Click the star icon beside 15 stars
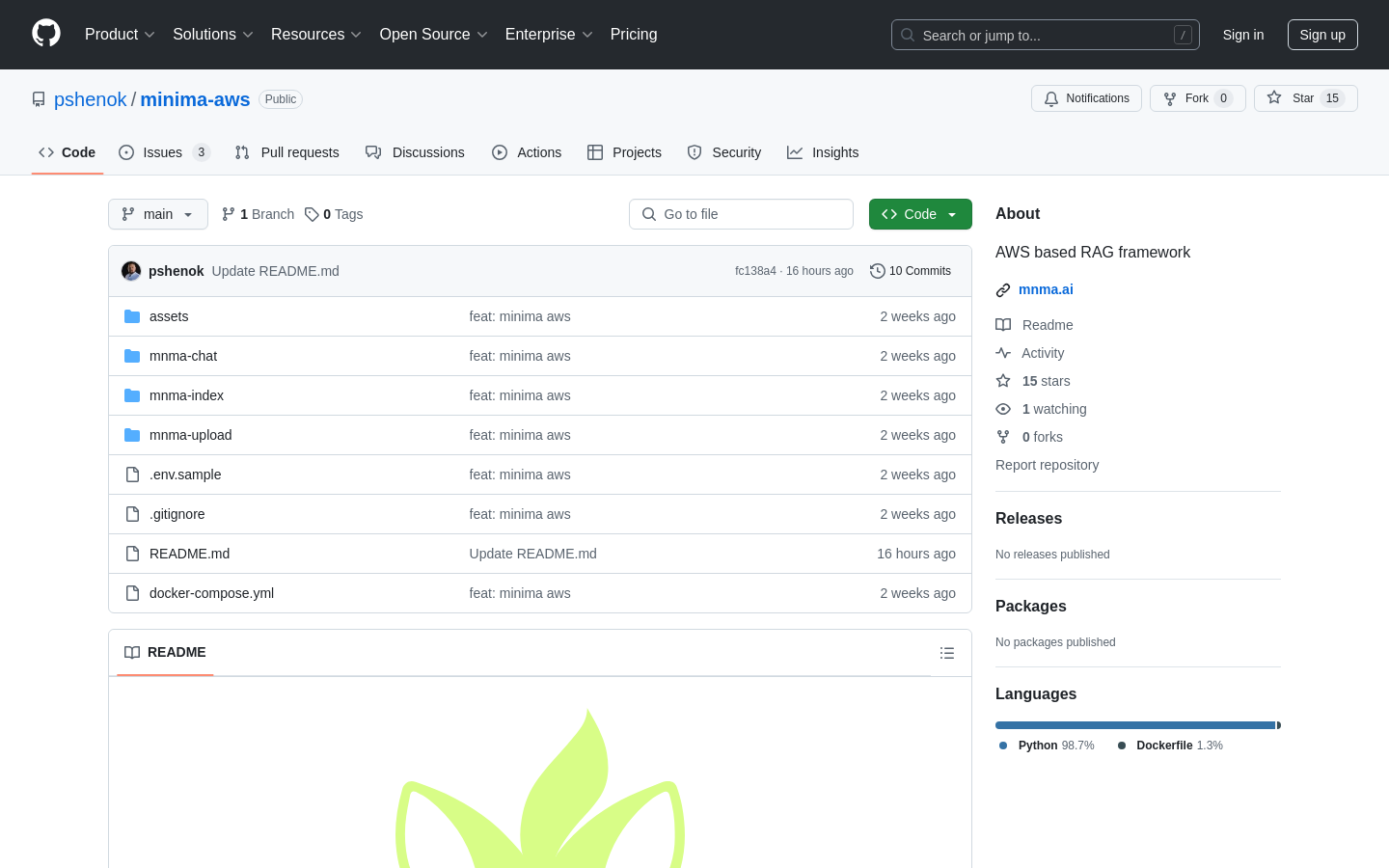The image size is (1389, 868). pos(1003,381)
